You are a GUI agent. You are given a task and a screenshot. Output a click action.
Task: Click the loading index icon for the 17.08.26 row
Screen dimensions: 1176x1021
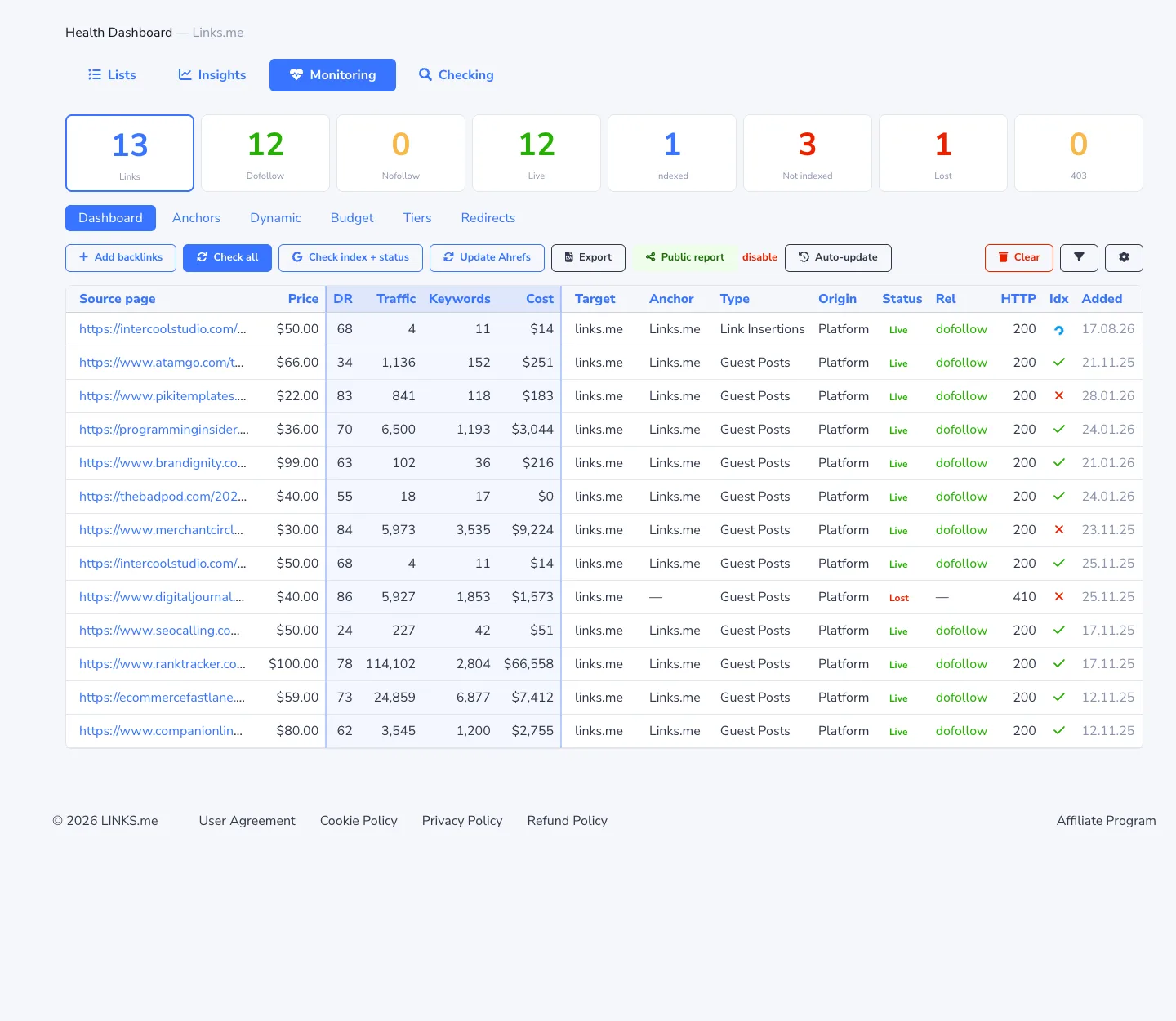(1058, 330)
